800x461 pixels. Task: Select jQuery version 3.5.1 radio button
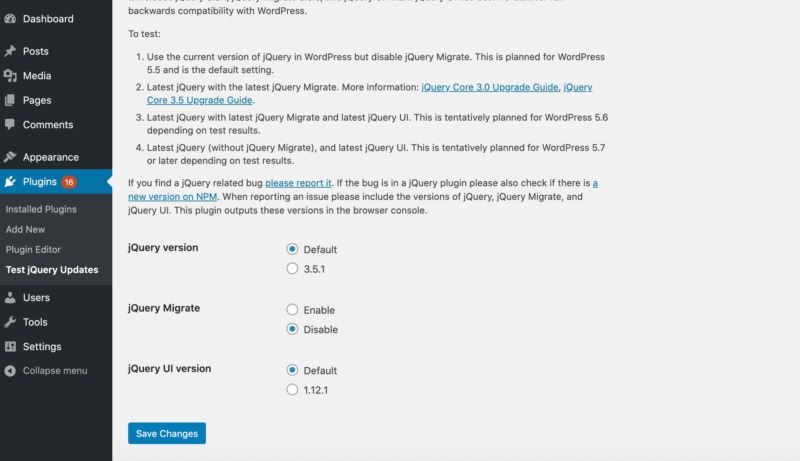[x=292, y=268]
